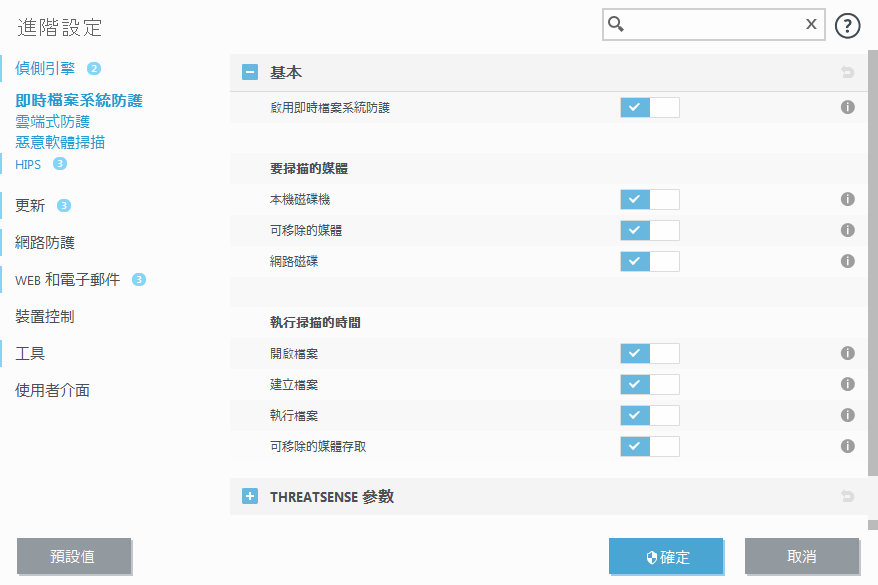878x585 pixels.
Task: Clear the search field with the X
Action: 810,24
